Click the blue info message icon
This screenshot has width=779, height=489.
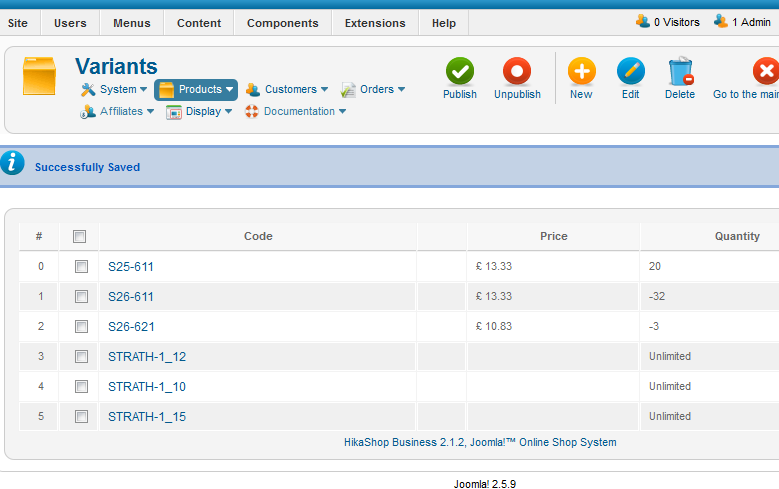click(x=12, y=163)
